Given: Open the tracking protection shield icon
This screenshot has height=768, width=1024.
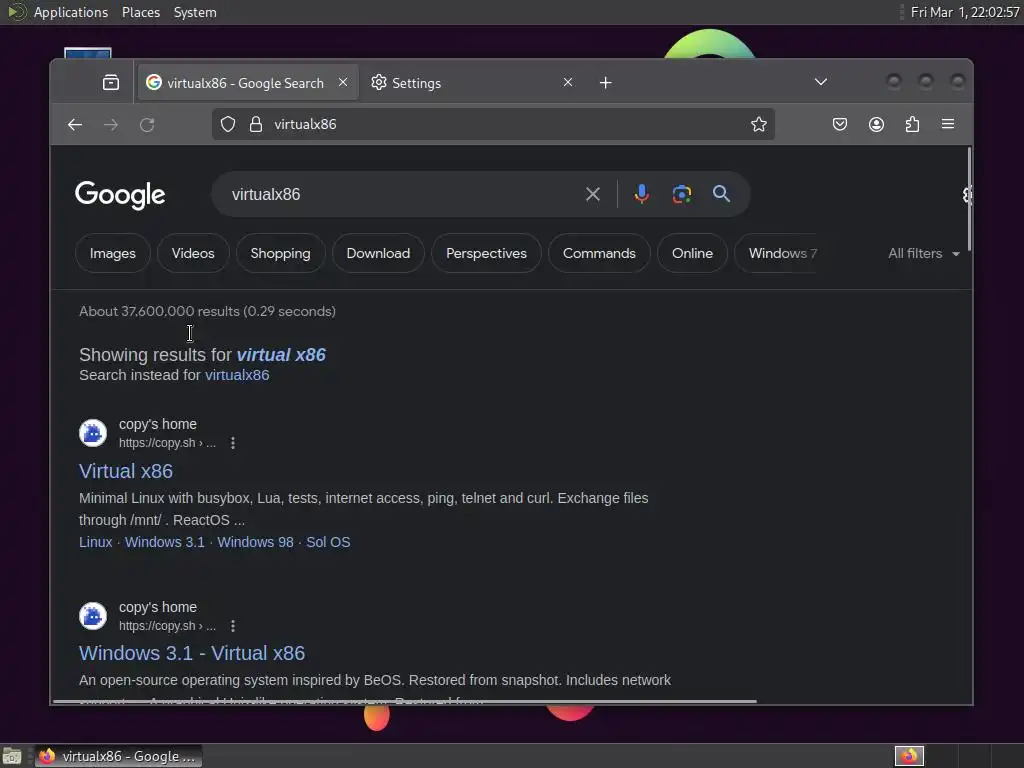Looking at the screenshot, I should click(228, 124).
